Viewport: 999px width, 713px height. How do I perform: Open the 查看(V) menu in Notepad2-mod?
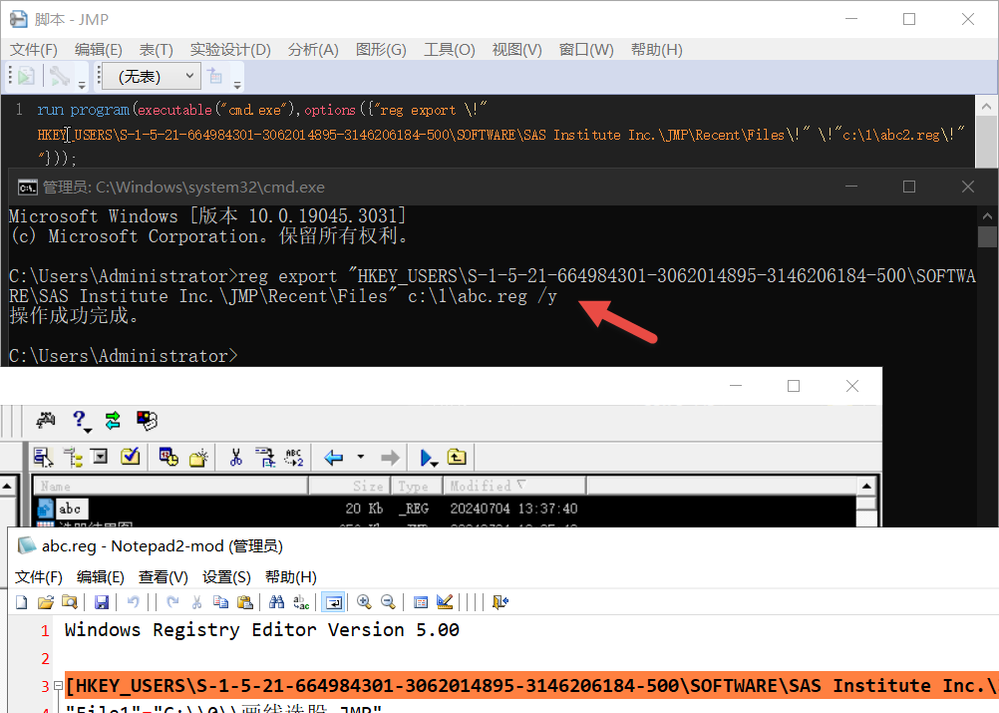[x=163, y=577]
